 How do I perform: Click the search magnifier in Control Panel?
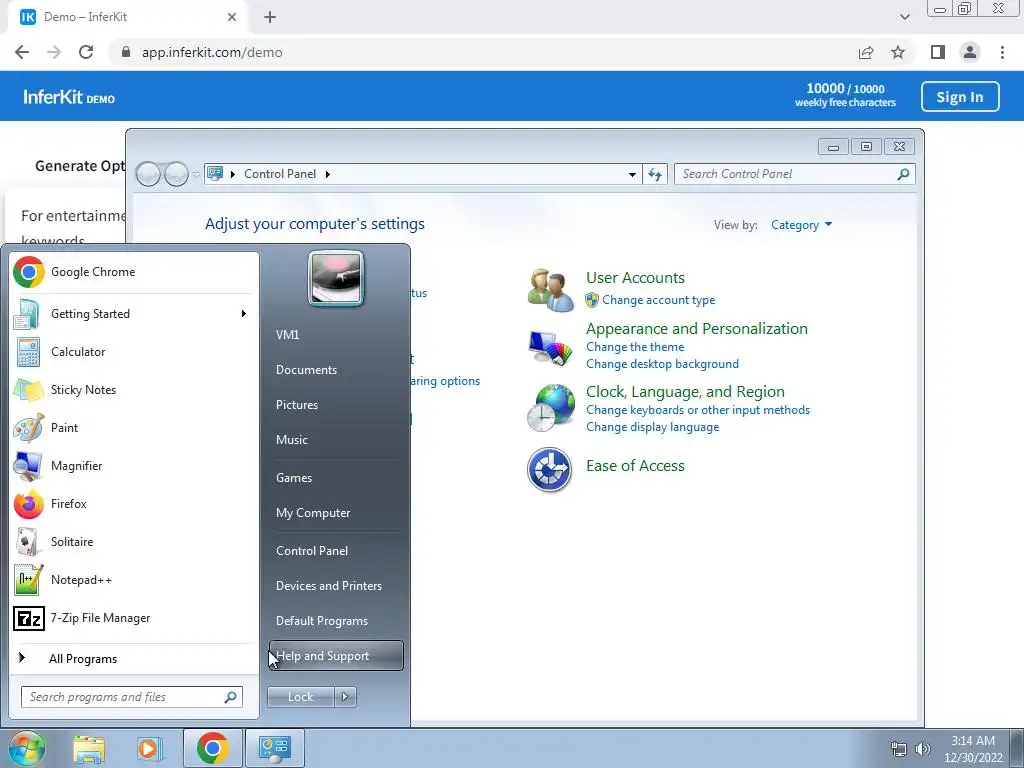pos(903,174)
